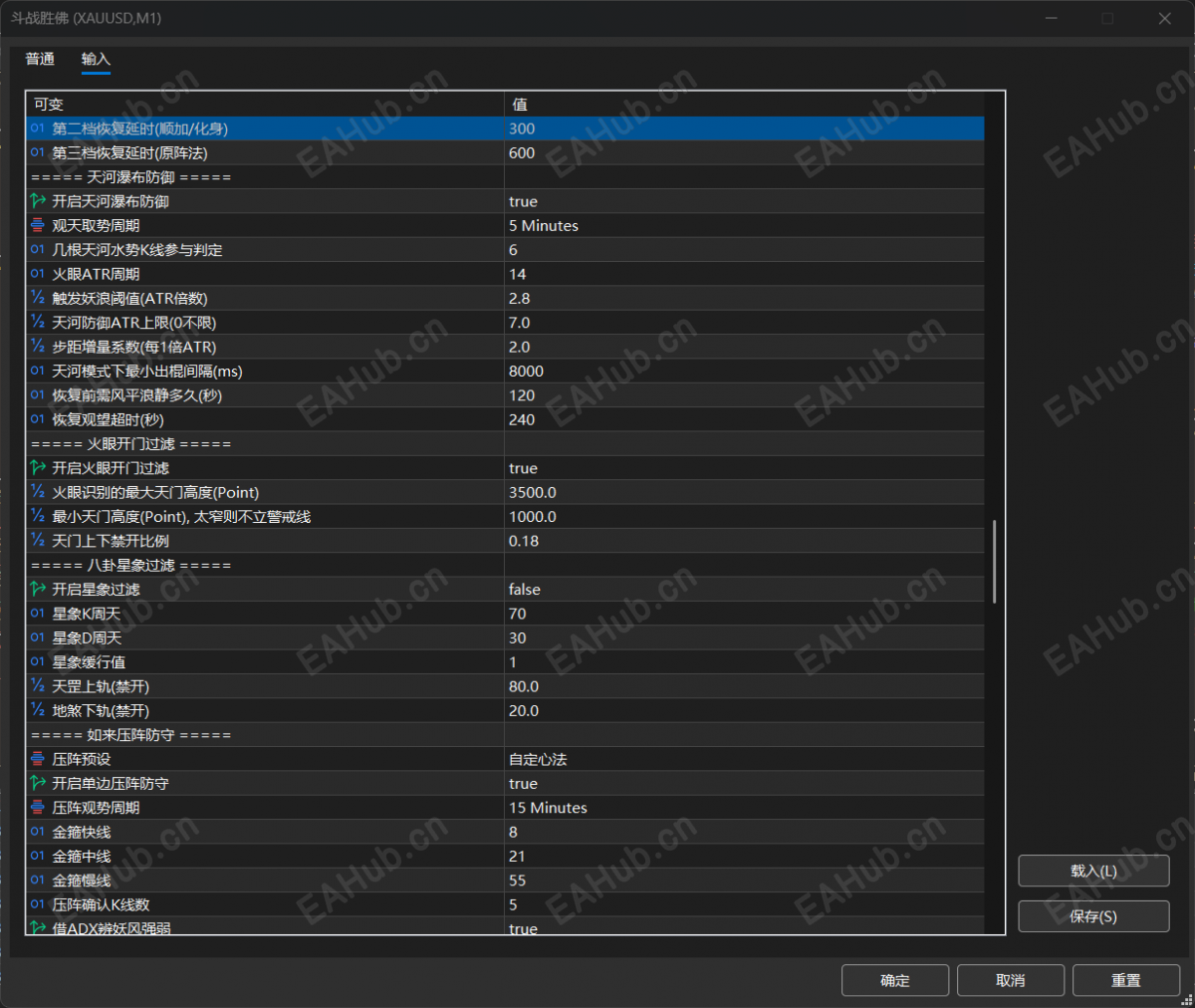Click the vertical scrollbar thumb of the inputs list

[994, 561]
